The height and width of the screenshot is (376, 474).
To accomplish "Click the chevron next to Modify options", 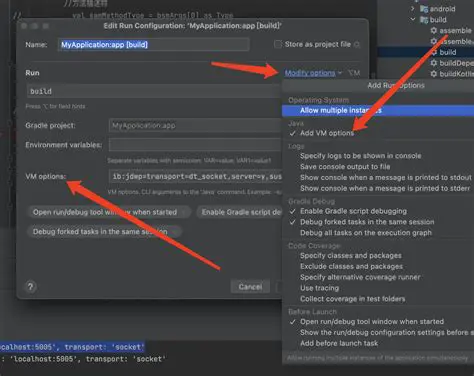I will click(340, 73).
